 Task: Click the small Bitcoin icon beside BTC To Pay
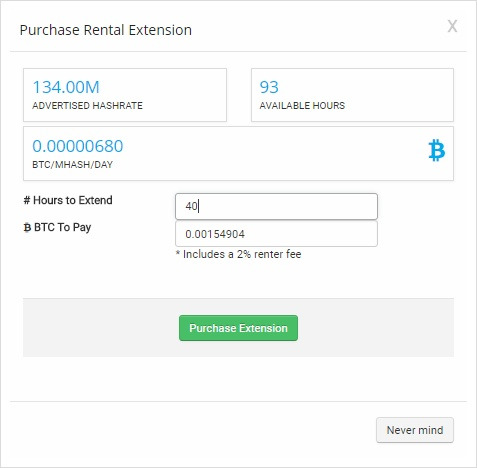[27, 228]
